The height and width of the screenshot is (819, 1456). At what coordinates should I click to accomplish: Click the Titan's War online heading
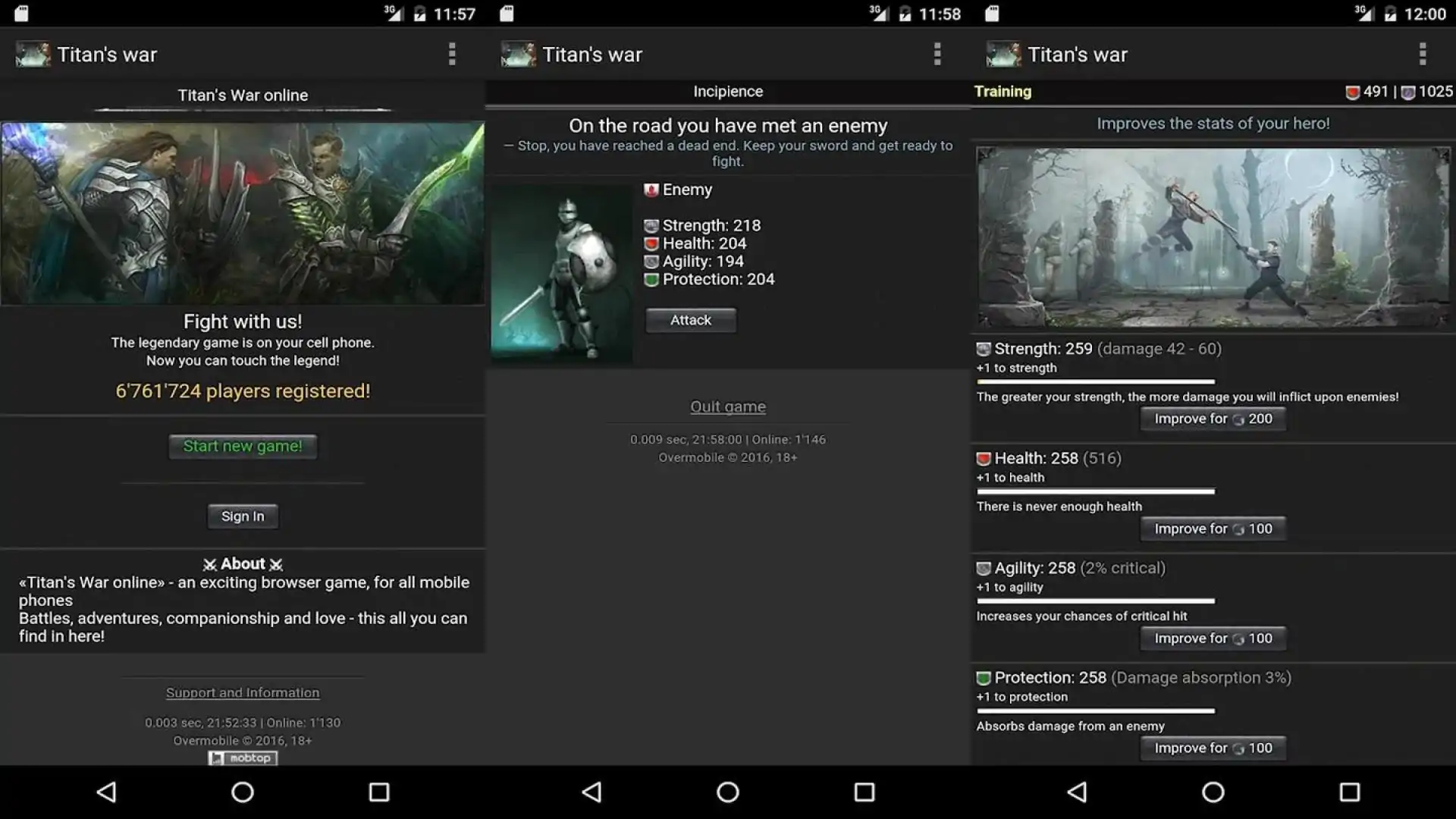click(243, 96)
